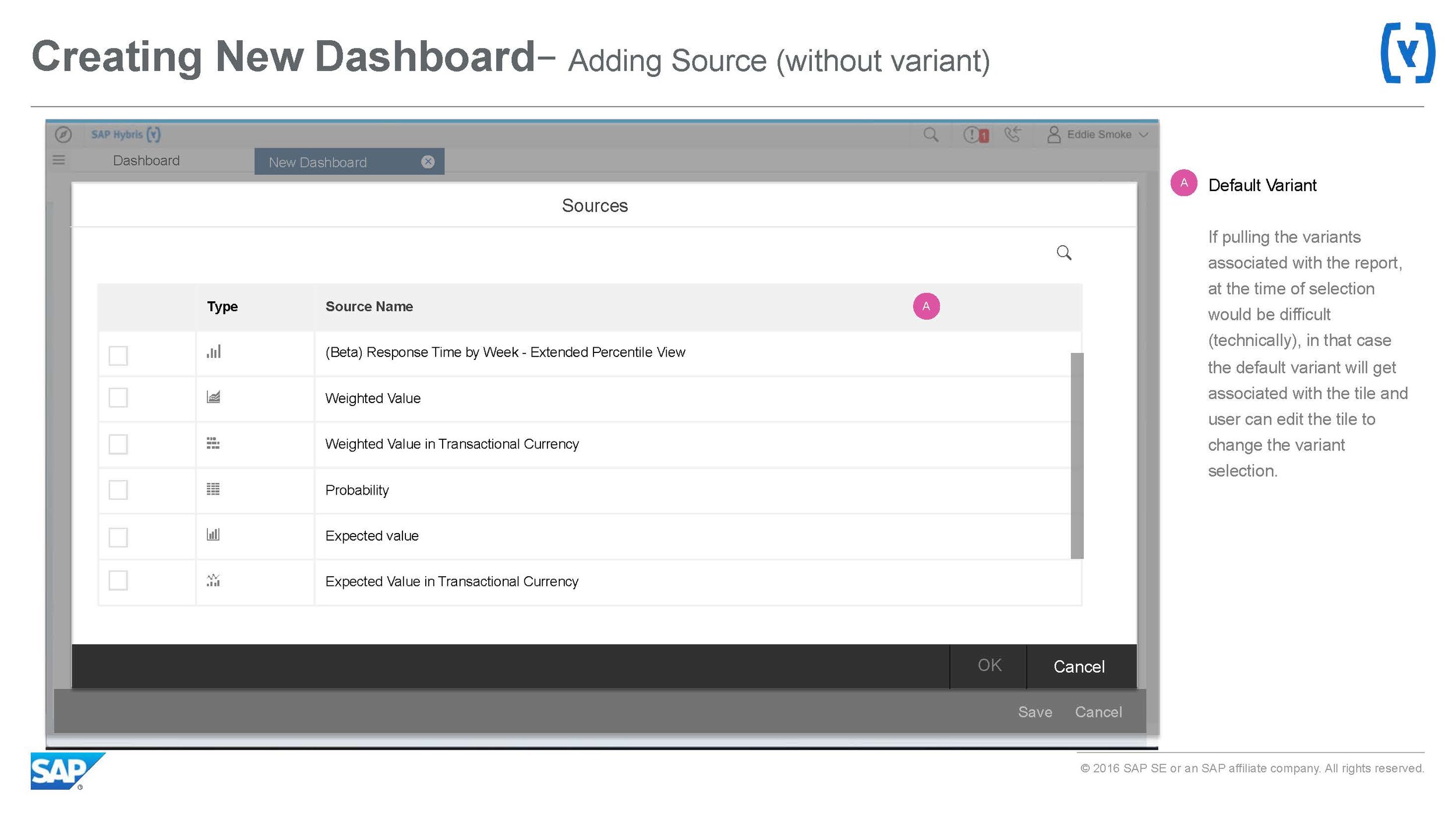Image resolution: width=1456 pixels, height=819 pixels.
Task: Enable the Probability source checkbox
Action: point(118,490)
